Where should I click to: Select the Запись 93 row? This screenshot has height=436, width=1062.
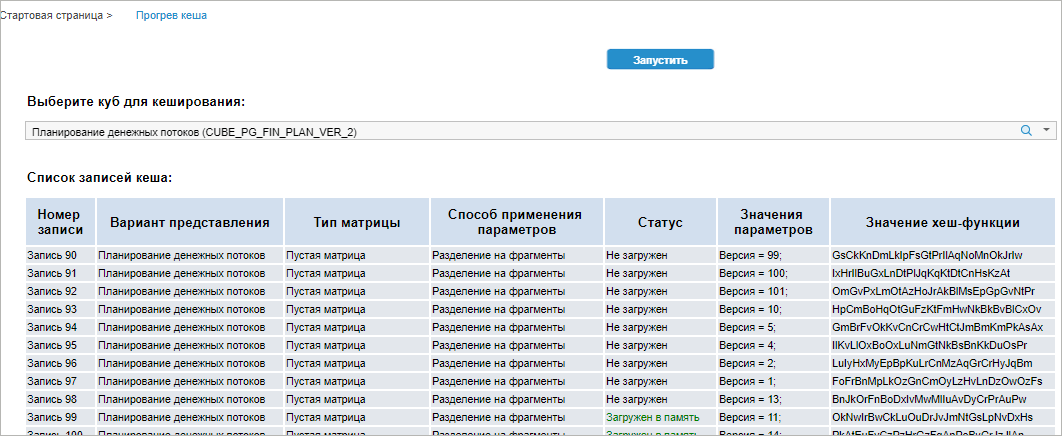pos(540,309)
